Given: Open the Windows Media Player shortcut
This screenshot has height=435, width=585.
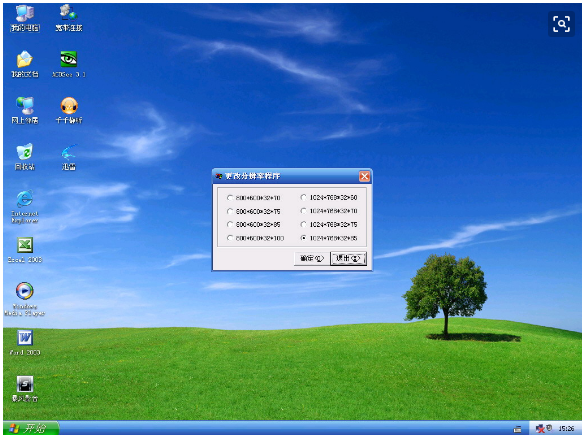Looking at the screenshot, I should pos(25,299).
